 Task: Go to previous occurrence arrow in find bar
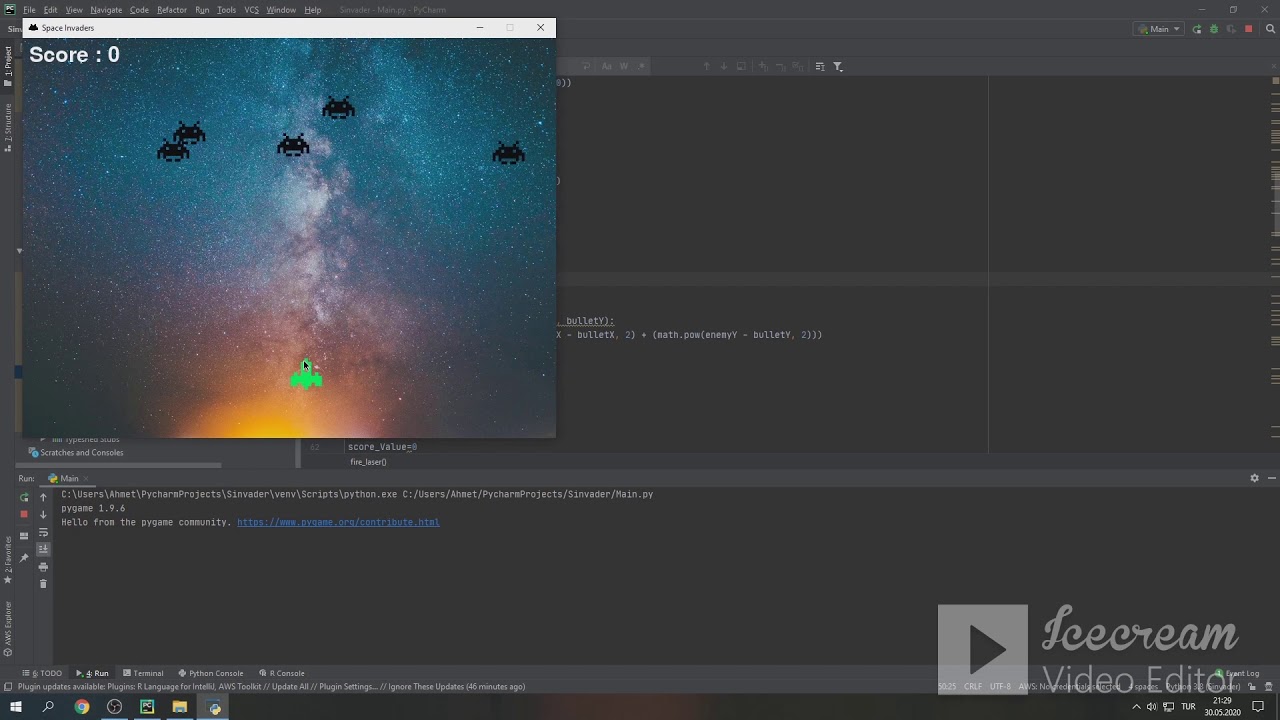706,66
